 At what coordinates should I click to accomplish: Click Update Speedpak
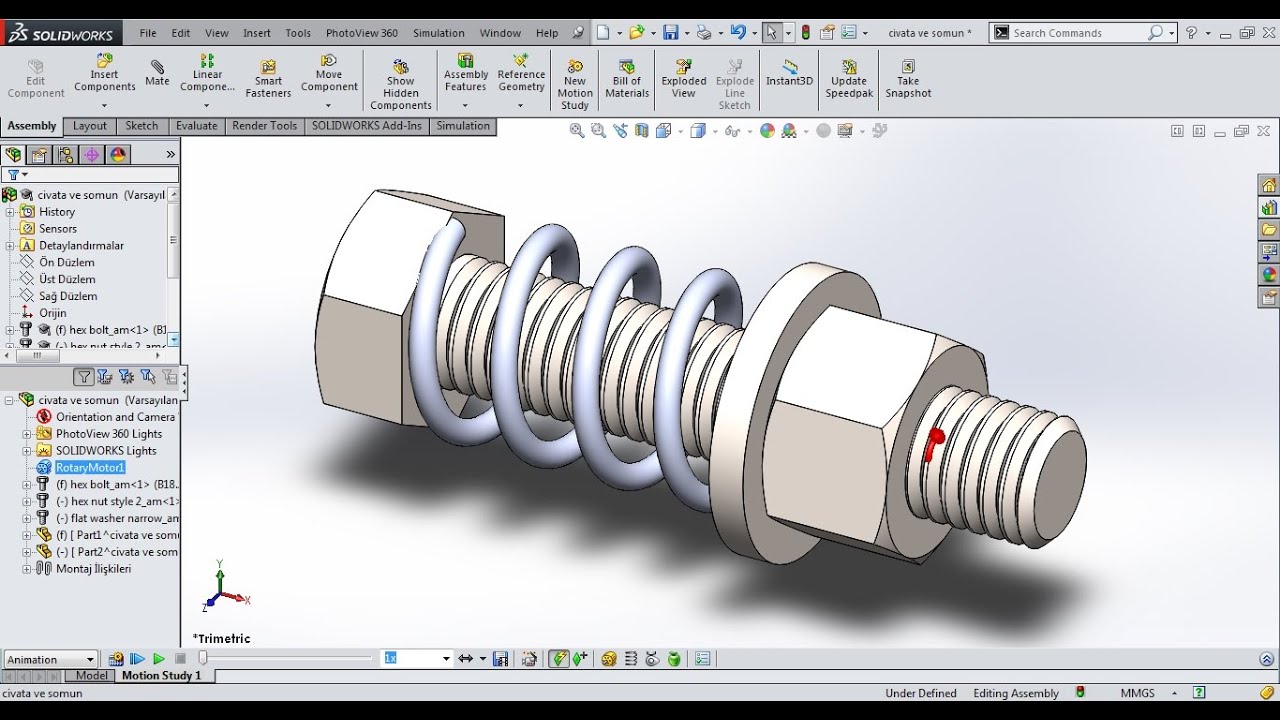tap(849, 79)
